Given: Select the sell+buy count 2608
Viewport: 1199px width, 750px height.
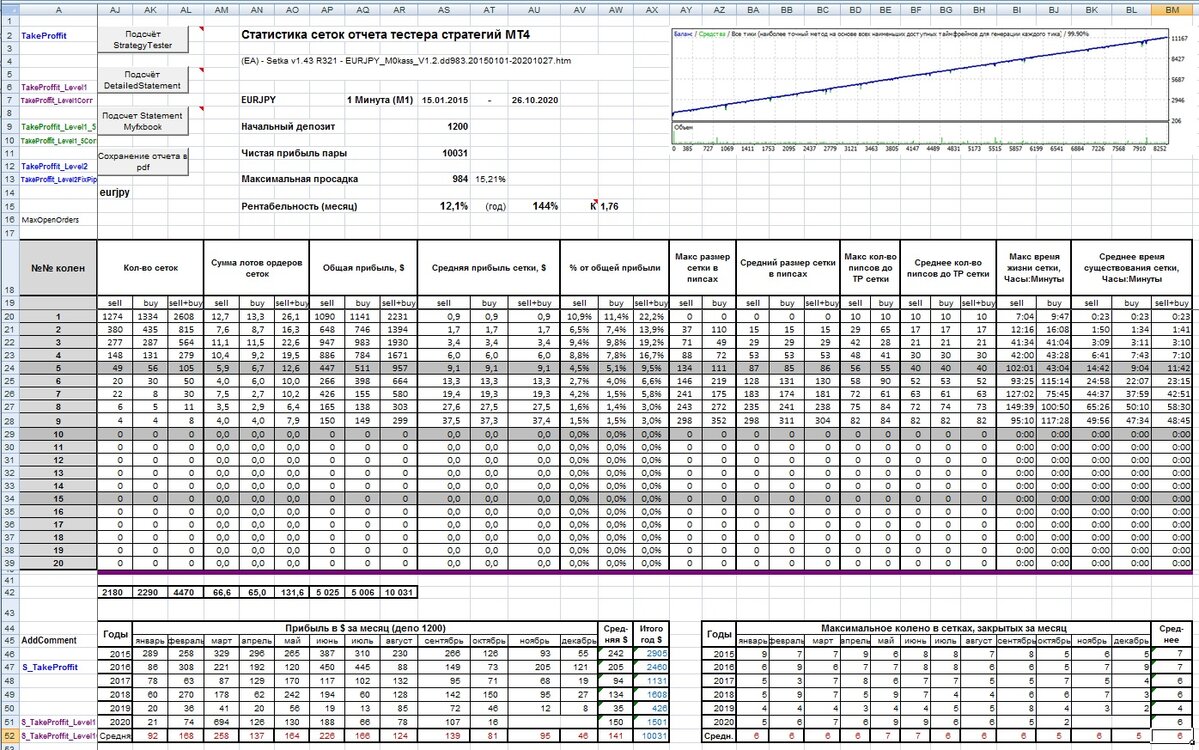Looking at the screenshot, I should tap(186, 317).
